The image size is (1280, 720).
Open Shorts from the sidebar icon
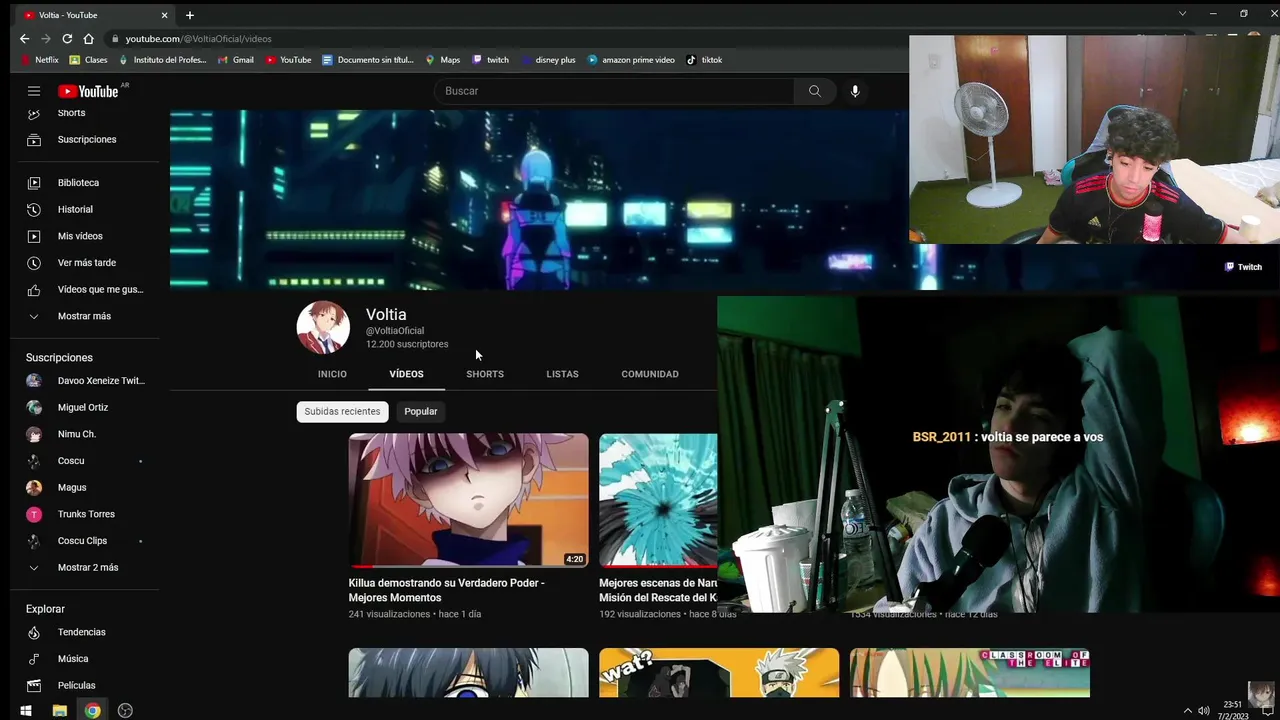[x=34, y=113]
